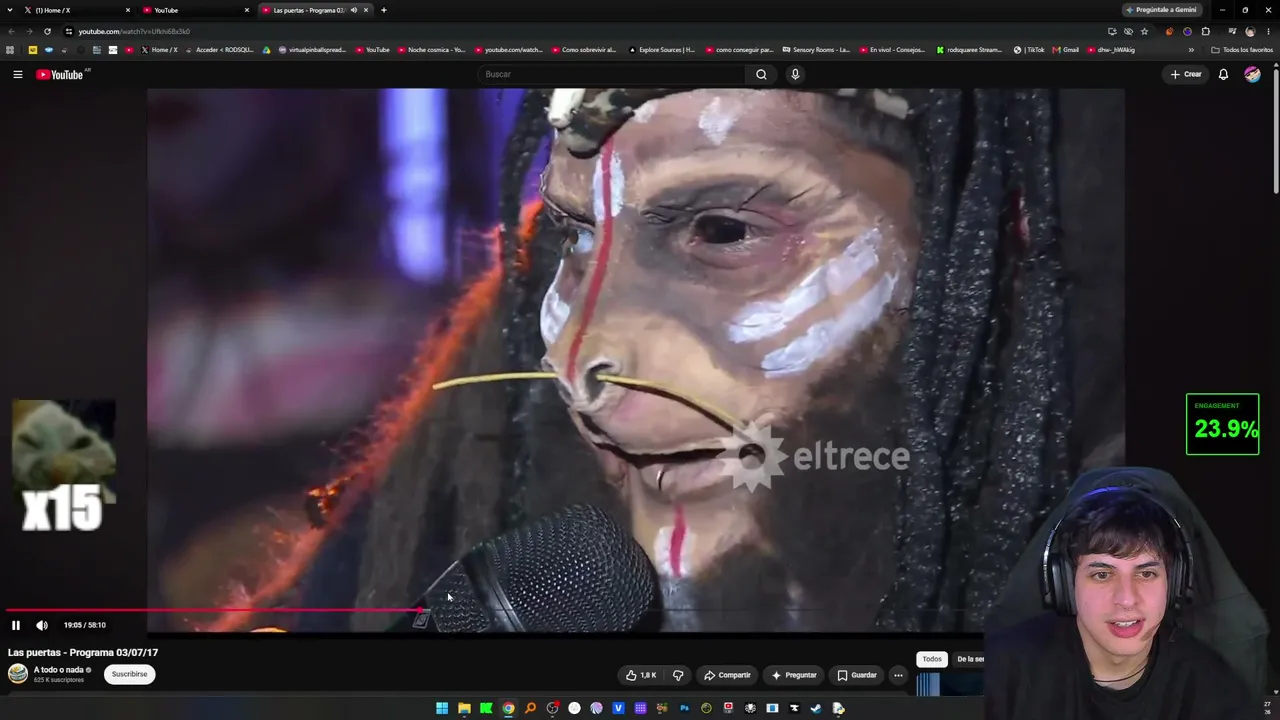Go forward with the browser forward arrow

coord(29,31)
